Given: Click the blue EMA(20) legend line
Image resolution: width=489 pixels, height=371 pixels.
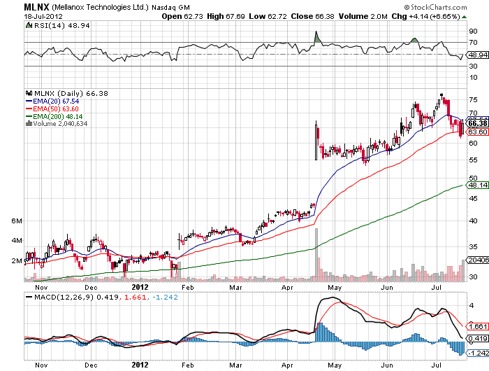Looking at the screenshot, I should coord(29,101).
